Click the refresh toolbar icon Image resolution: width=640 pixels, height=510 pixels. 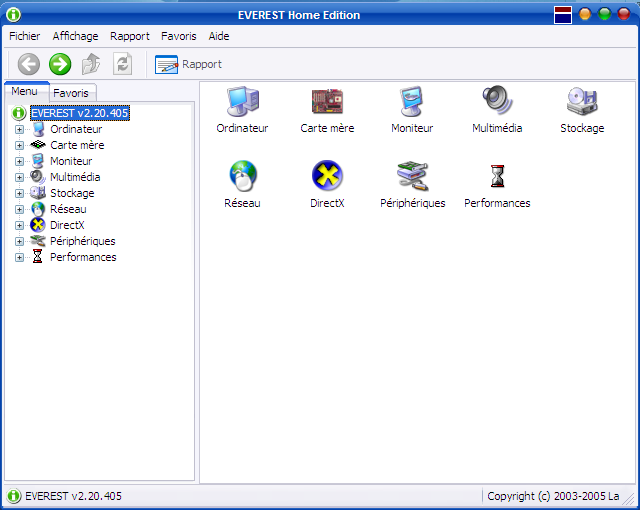coord(122,64)
